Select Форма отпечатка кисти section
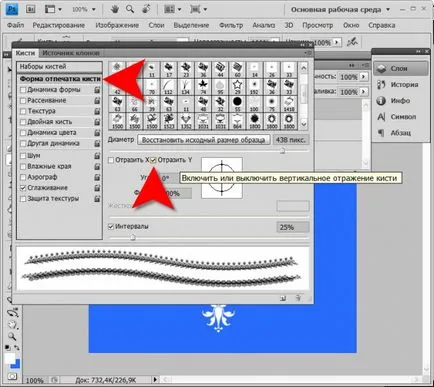This screenshot has width=434, height=387. click(x=60, y=79)
